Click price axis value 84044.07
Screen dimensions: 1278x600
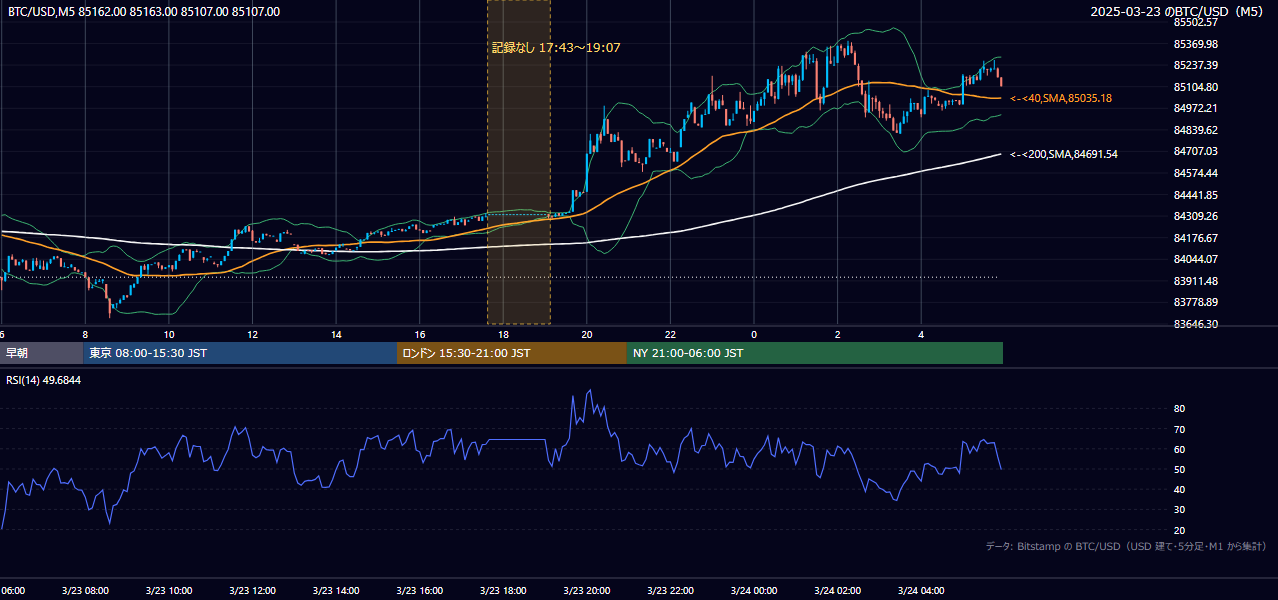point(1195,259)
